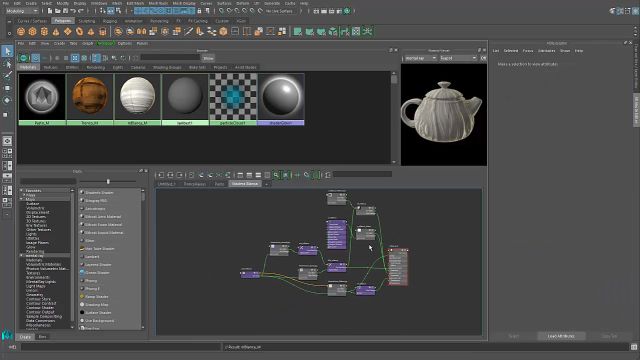Adjust the create panel icon size slider
Viewport: 640px width, 360px height.
pos(108,181)
